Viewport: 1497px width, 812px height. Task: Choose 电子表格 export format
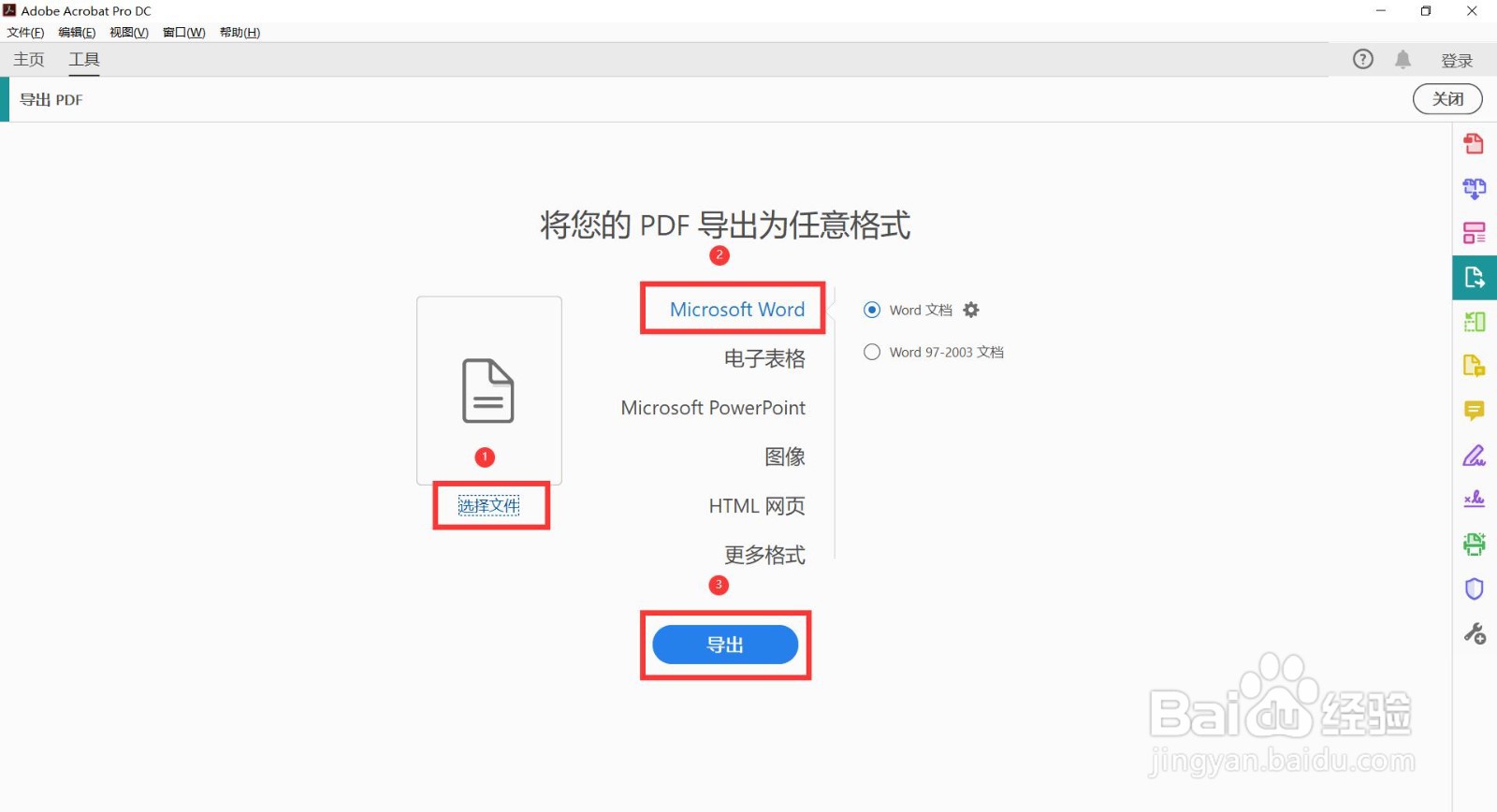click(x=764, y=358)
